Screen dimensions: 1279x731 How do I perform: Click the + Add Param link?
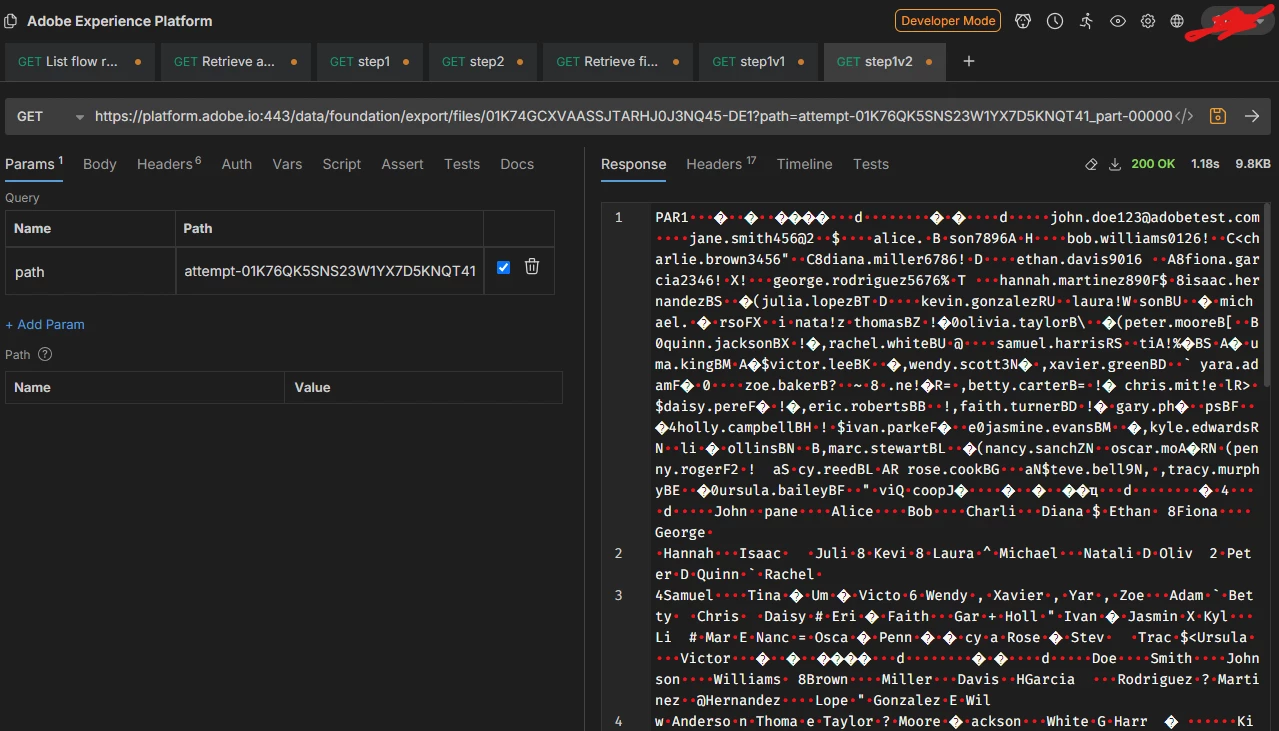coord(45,324)
